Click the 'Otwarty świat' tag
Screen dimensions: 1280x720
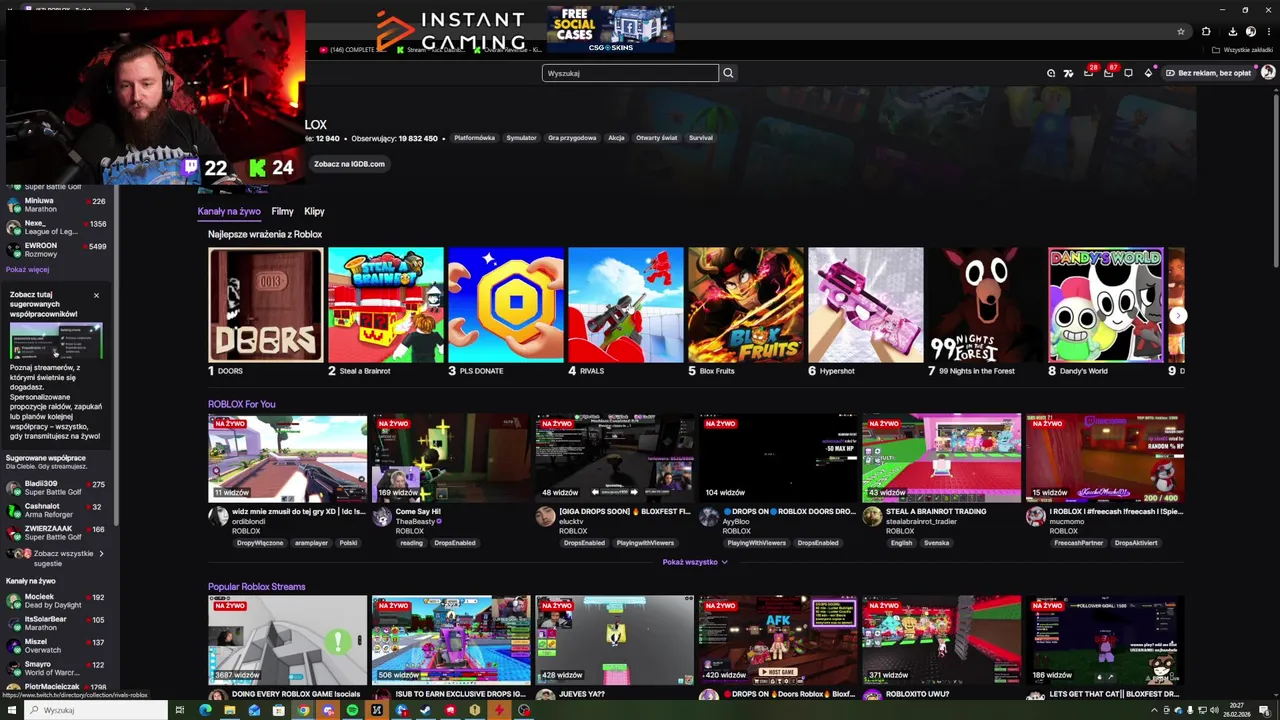(656, 138)
